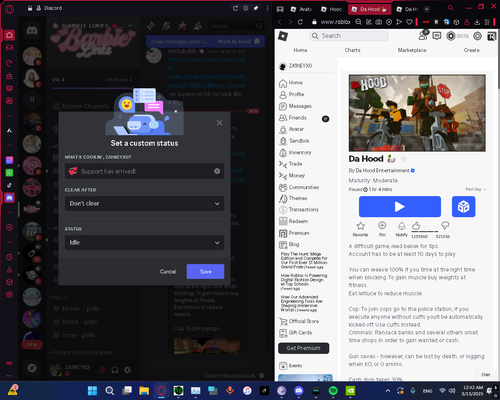The width and height of the screenshot is (500, 400).
Task: Favorite the Da Hood game
Action: tap(360, 229)
